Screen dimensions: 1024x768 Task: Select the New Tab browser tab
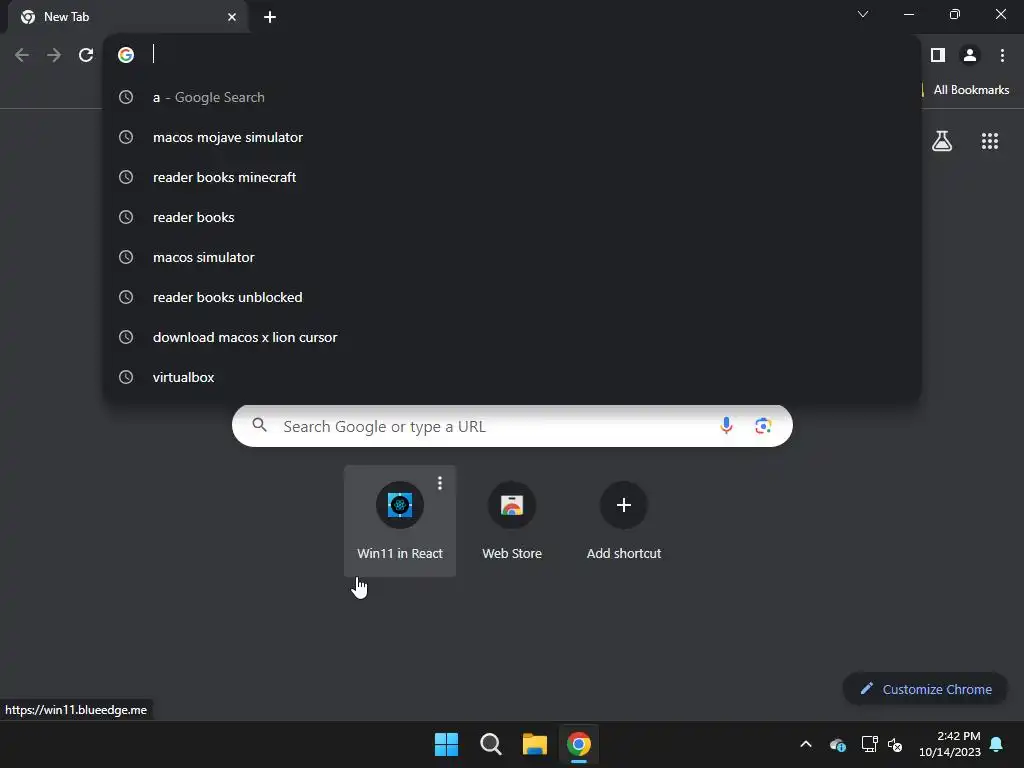127,17
